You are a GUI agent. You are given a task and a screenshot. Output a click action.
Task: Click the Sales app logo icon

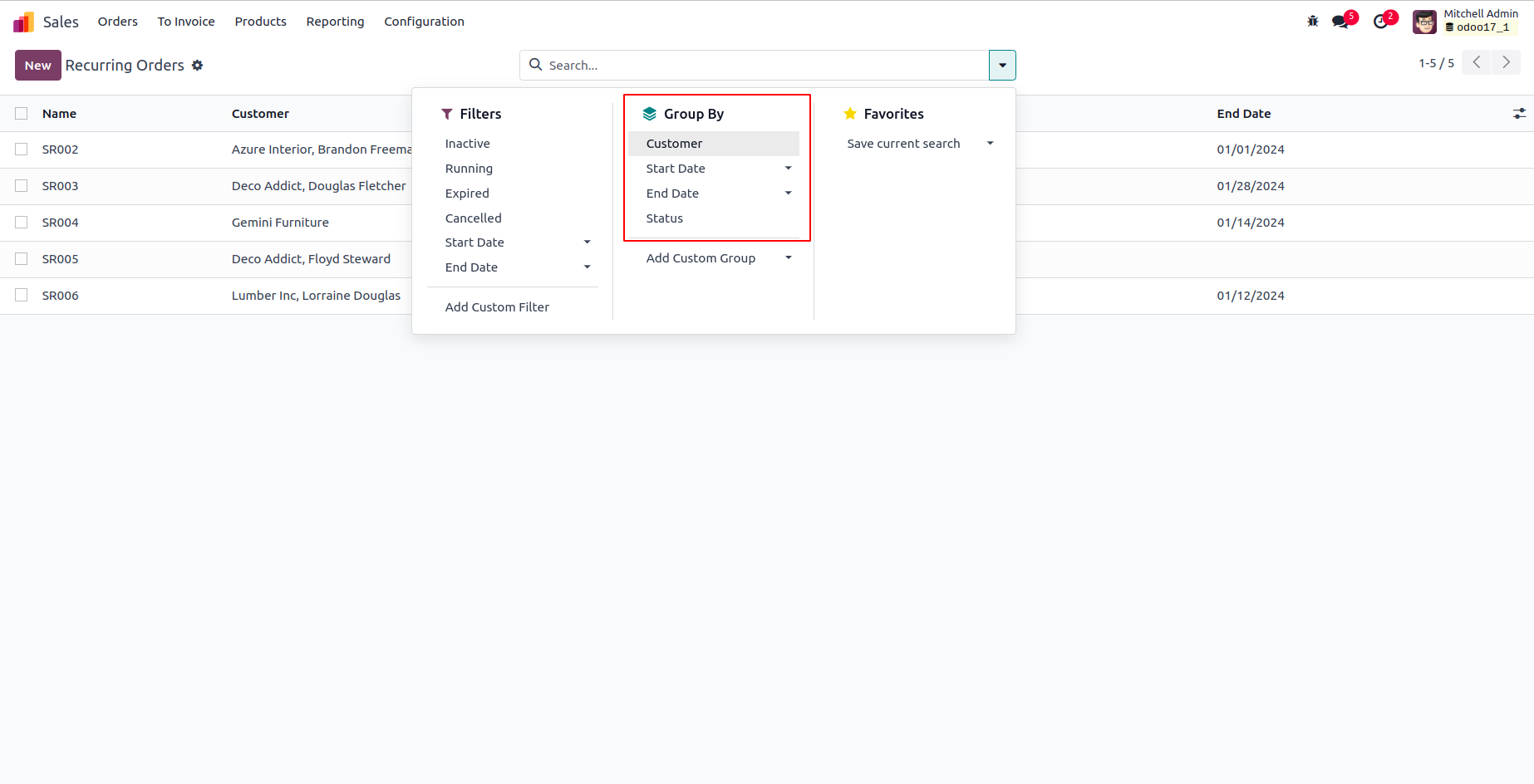click(24, 22)
